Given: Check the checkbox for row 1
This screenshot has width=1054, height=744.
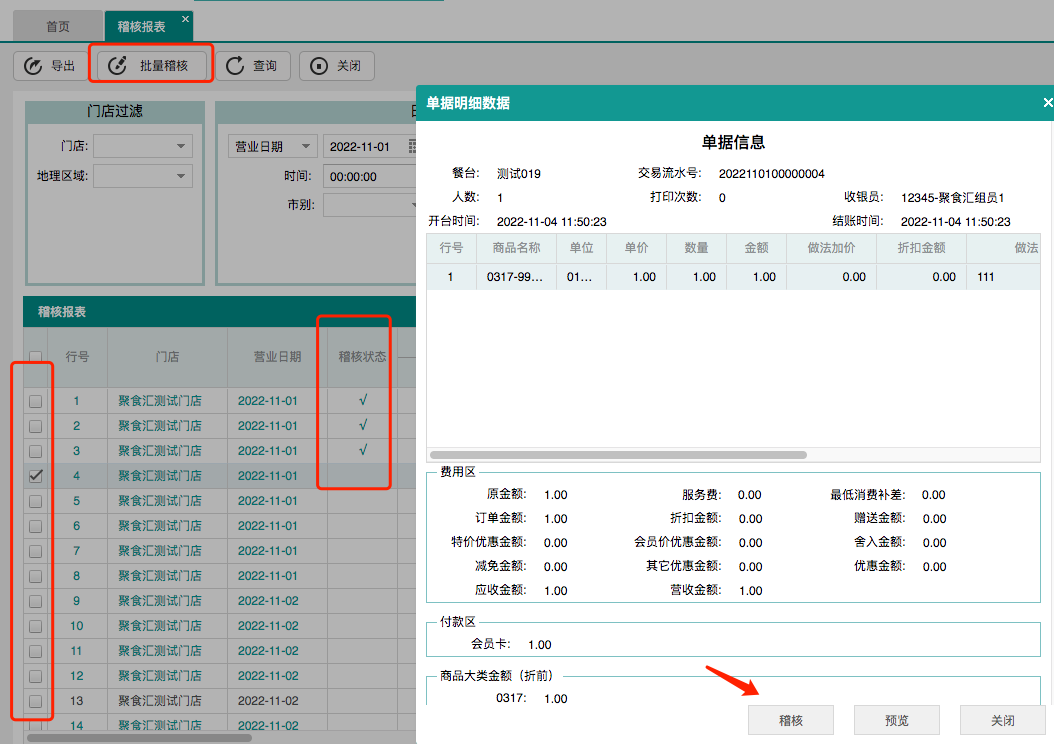Looking at the screenshot, I should point(36,401).
